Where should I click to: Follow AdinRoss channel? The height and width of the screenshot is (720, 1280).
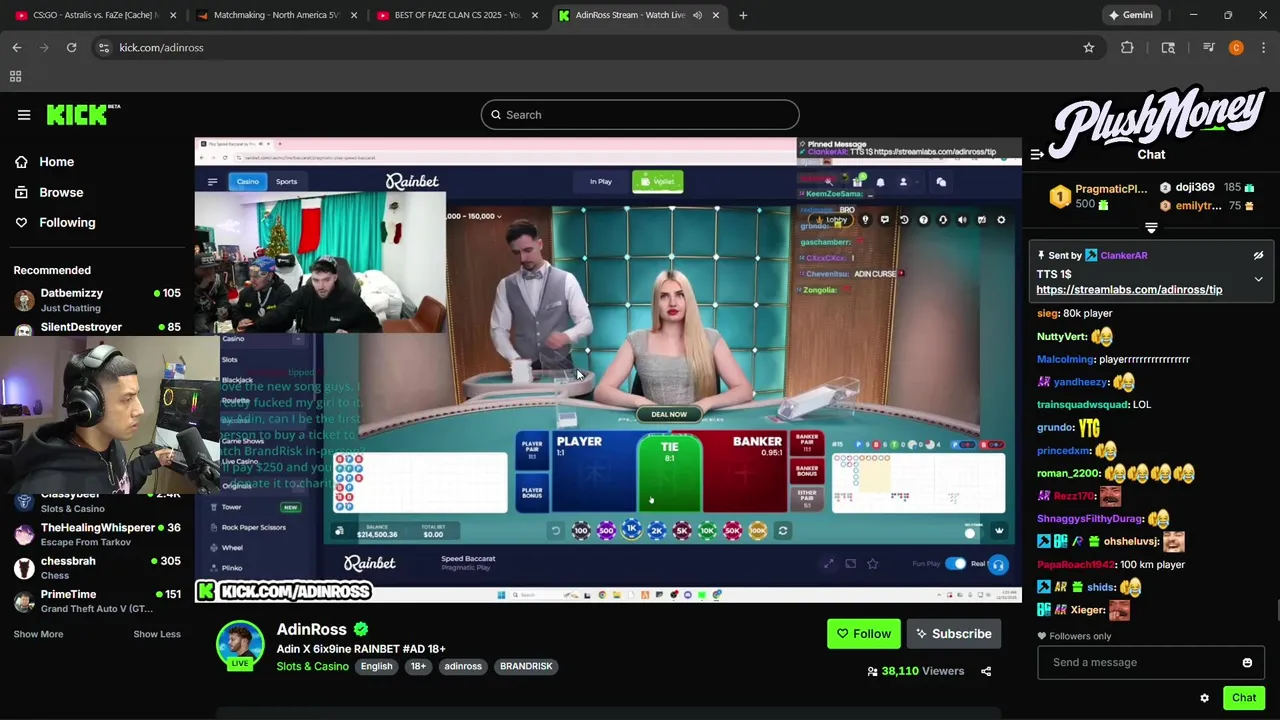[863, 634]
